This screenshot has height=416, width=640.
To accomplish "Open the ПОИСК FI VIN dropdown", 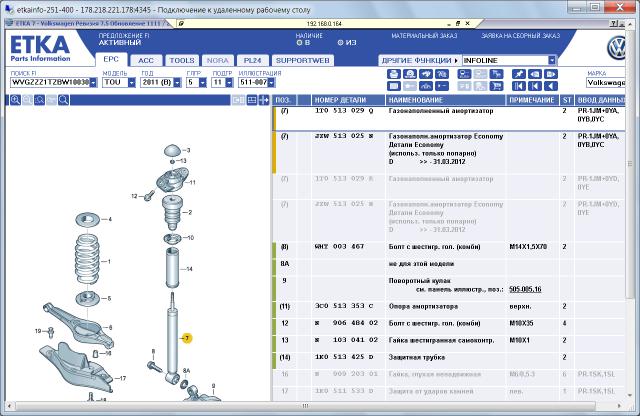I will (93, 82).
